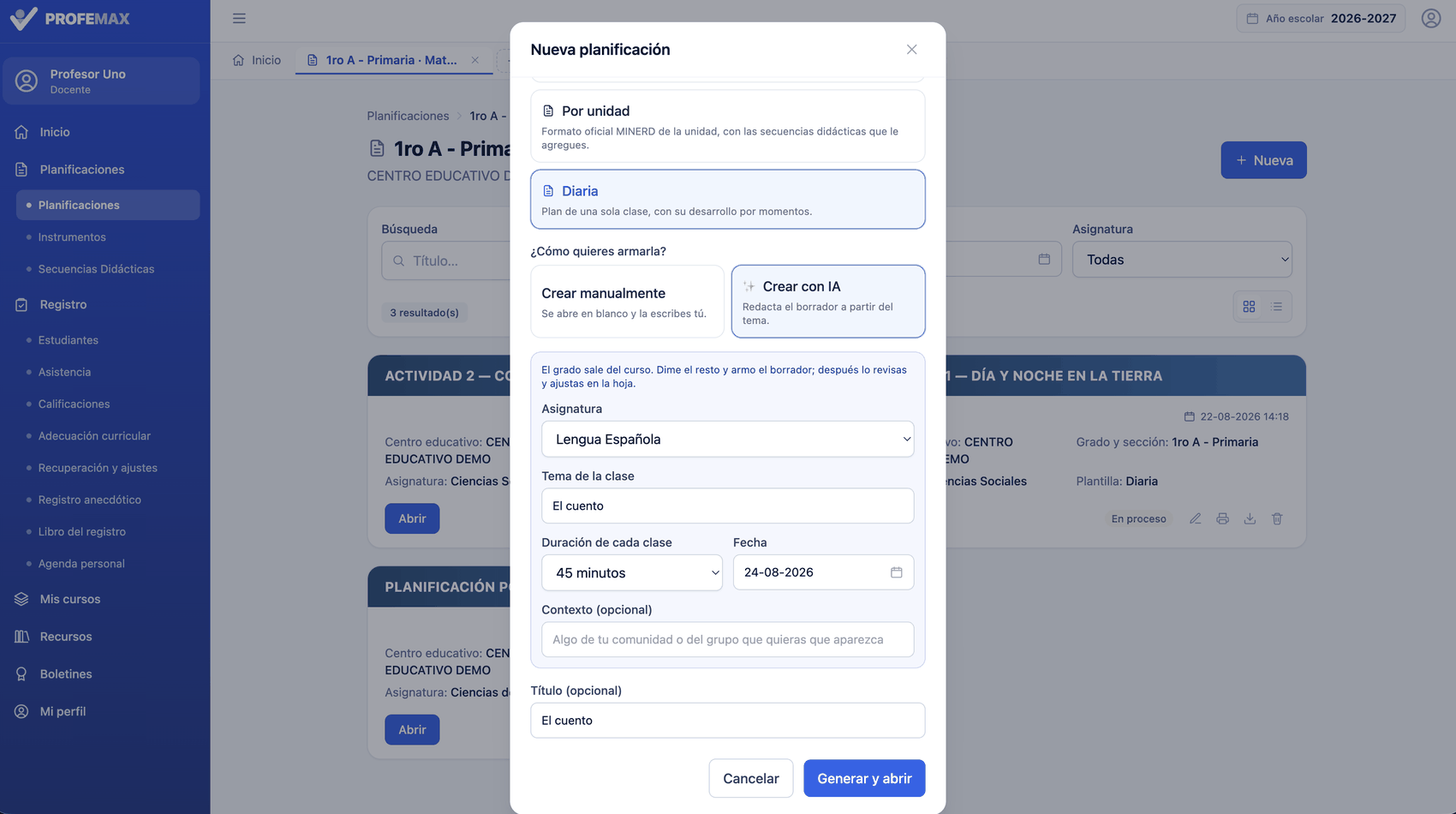Open Secuencias Didácticas in the sidebar
Screen dimensions: 1456x814
pos(96,269)
